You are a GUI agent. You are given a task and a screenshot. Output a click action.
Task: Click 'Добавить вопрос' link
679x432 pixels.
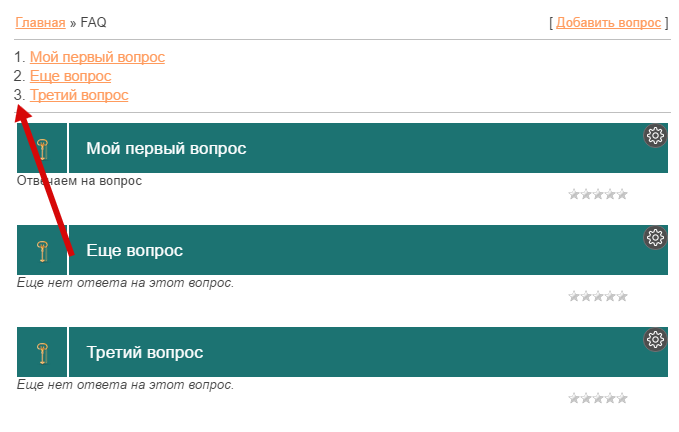[x=609, y=22]
